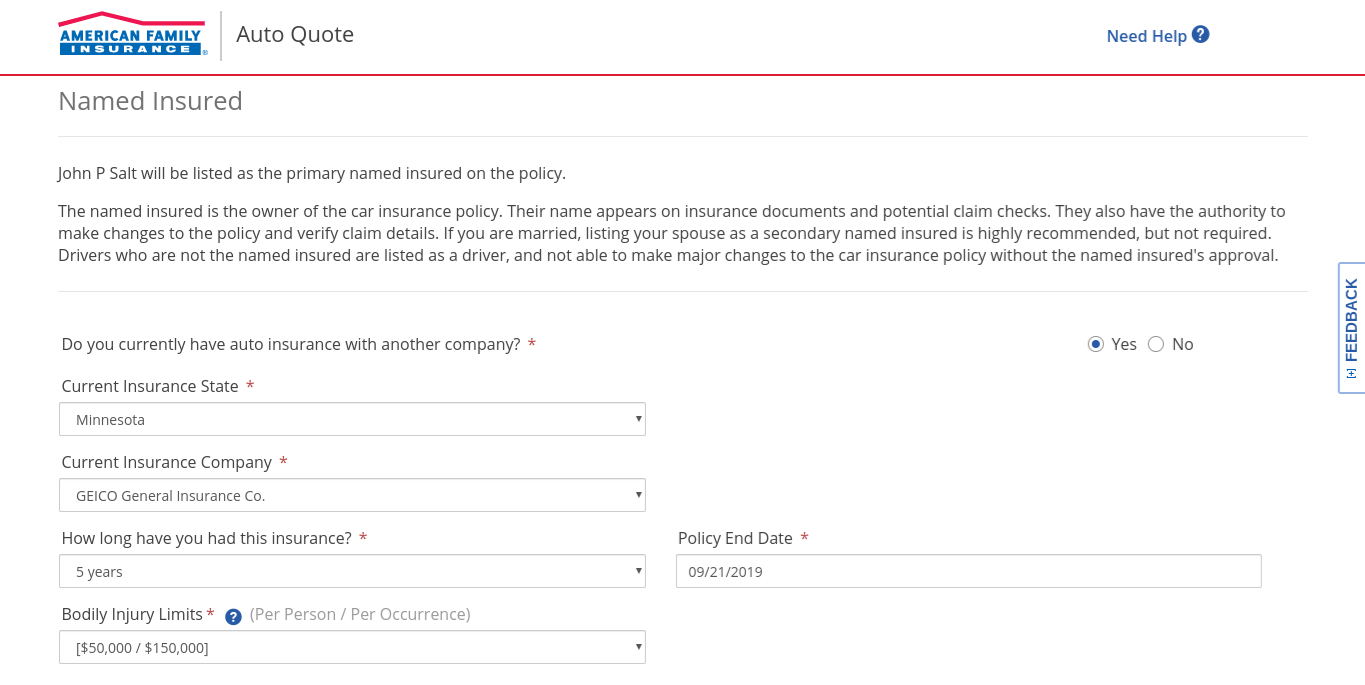Open the Bodily Injury Limits help icon
Viewport: 1365px width, 685px height.
[x=233, y=617]
